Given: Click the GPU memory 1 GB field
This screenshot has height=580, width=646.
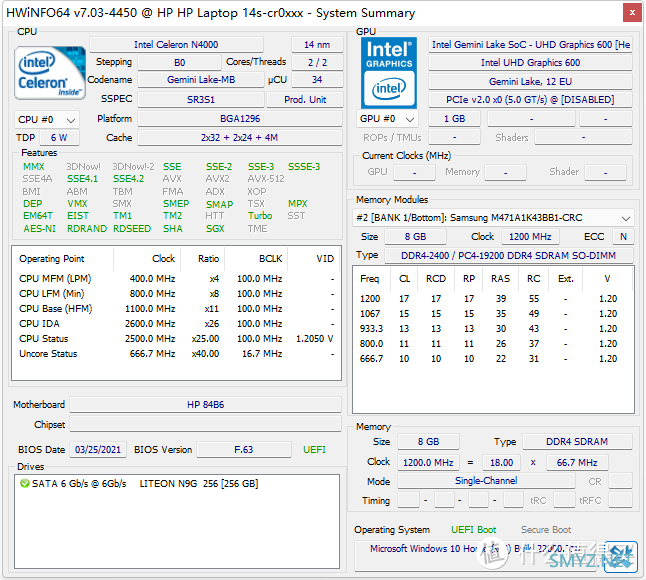Looking at the screenshot, I should (454, 119).
